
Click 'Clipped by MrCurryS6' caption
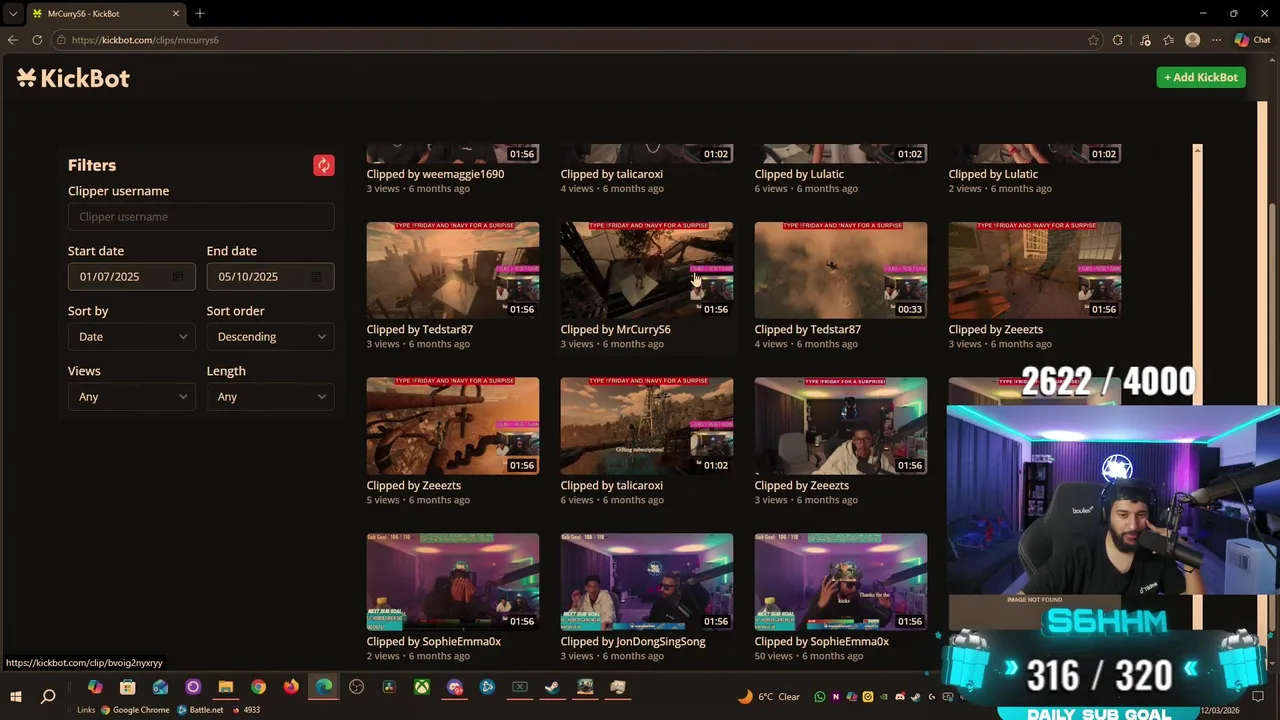(x=615, y=329)
